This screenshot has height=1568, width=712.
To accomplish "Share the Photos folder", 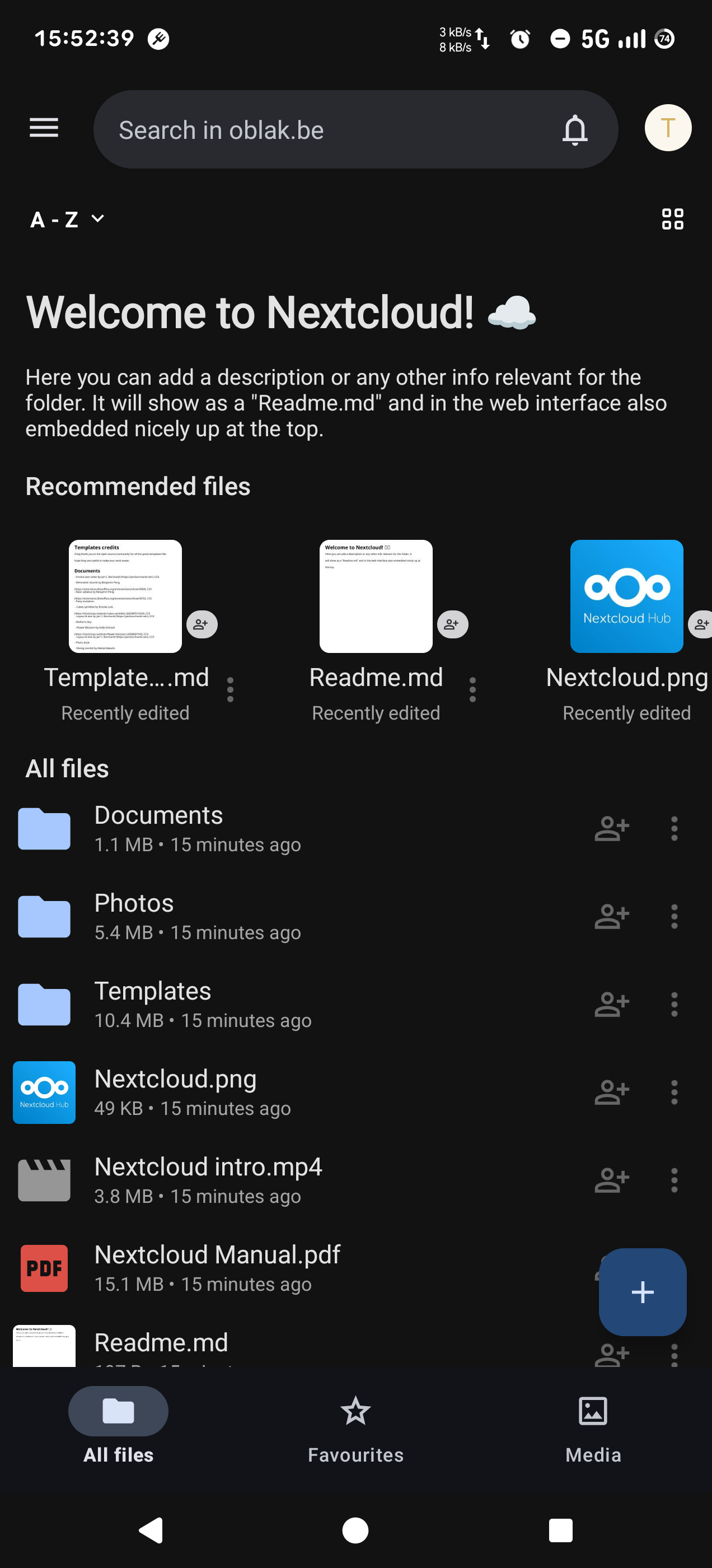I will (612, 916).
